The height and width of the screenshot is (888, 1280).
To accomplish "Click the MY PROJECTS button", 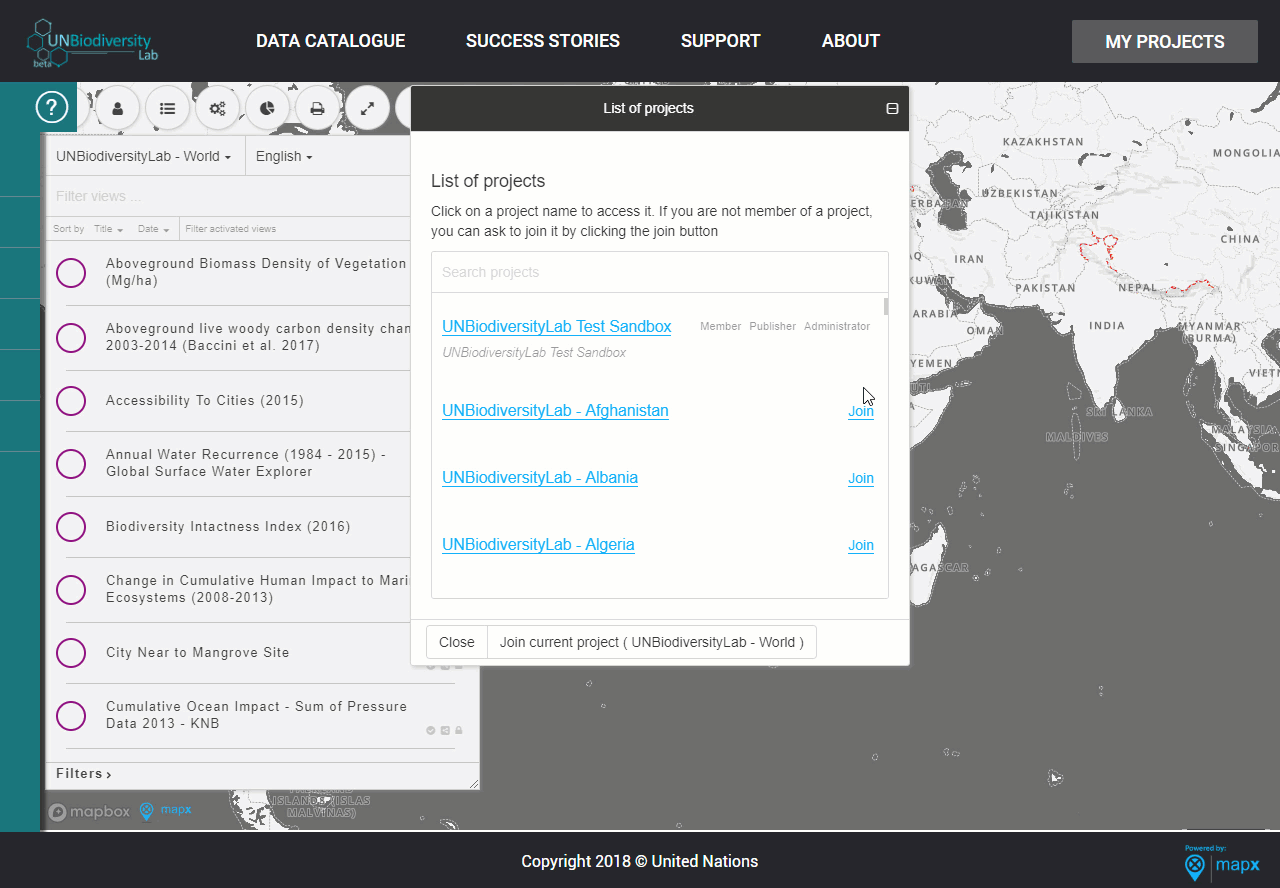I will click(1165, 42).
